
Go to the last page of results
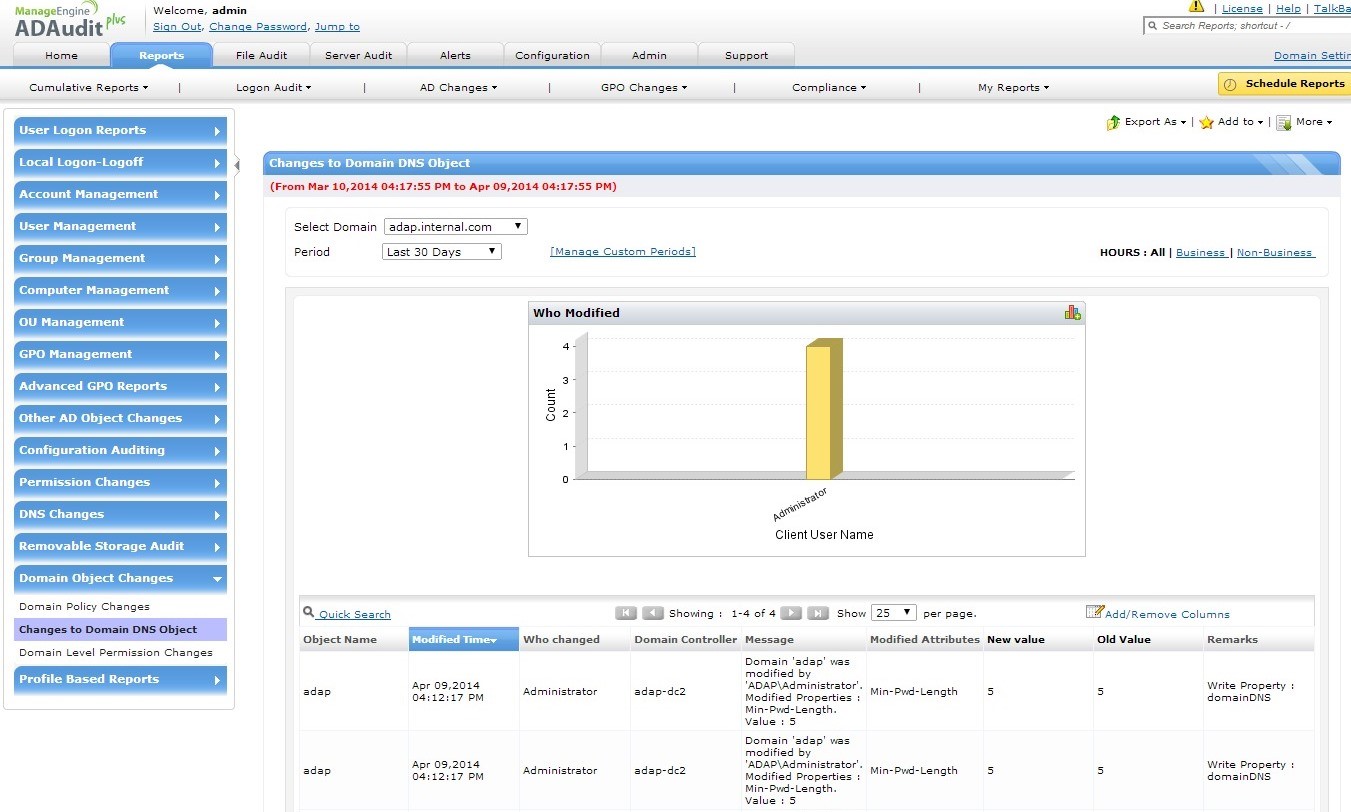(817, 613)
